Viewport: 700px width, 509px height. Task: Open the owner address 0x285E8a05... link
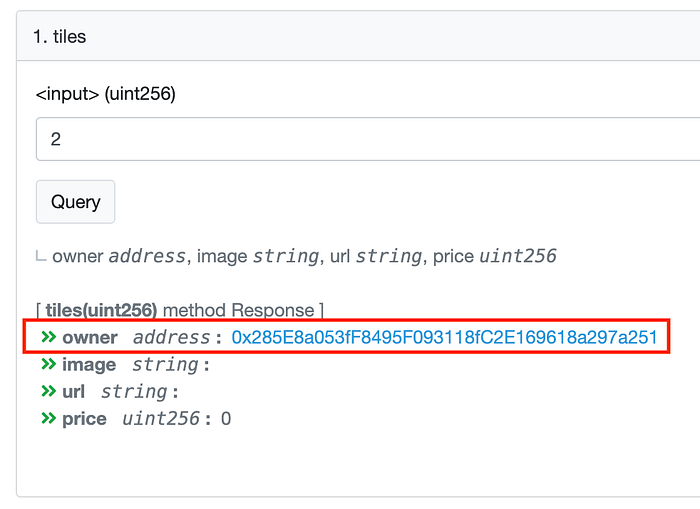pos(444,337)
